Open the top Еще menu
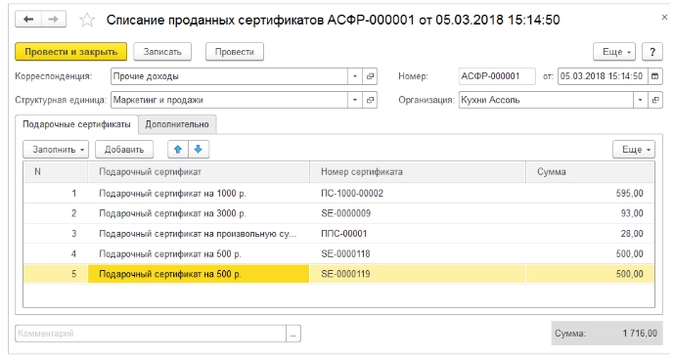 614,52
